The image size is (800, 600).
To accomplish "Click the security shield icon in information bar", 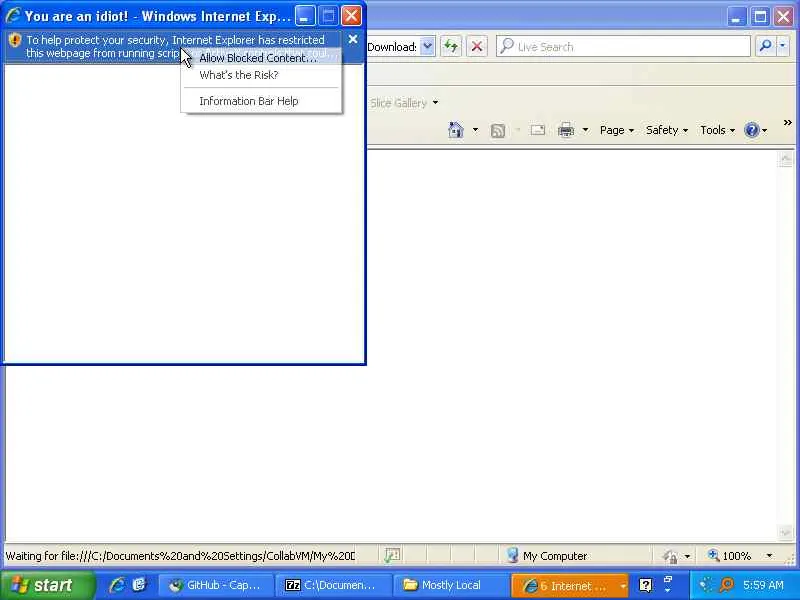I will pyautogui.click(x=15, y=40).
